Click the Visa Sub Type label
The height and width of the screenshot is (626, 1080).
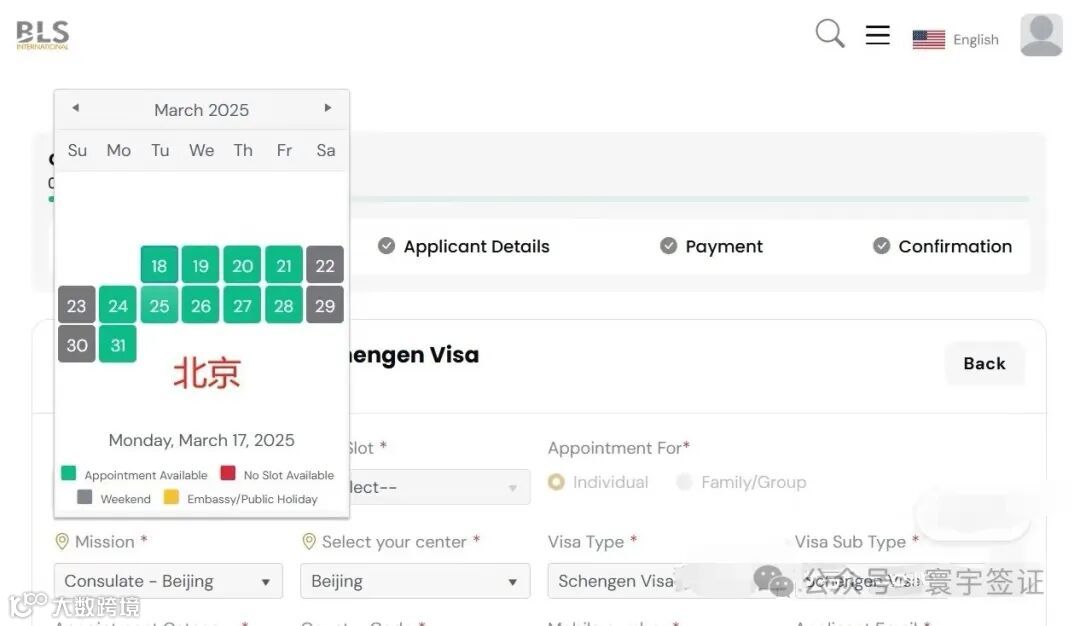(850, 542)
